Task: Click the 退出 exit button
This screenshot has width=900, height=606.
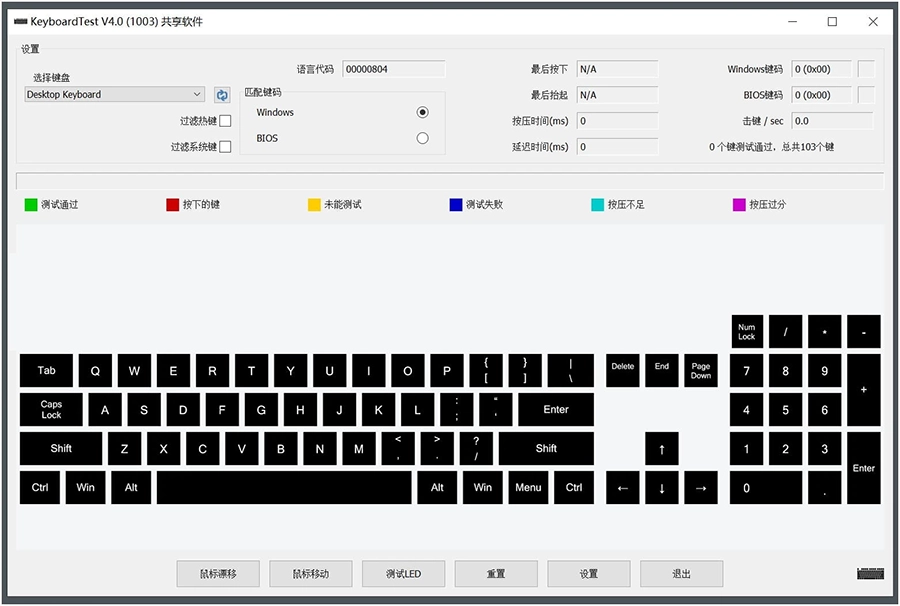Action: point(681,574)
